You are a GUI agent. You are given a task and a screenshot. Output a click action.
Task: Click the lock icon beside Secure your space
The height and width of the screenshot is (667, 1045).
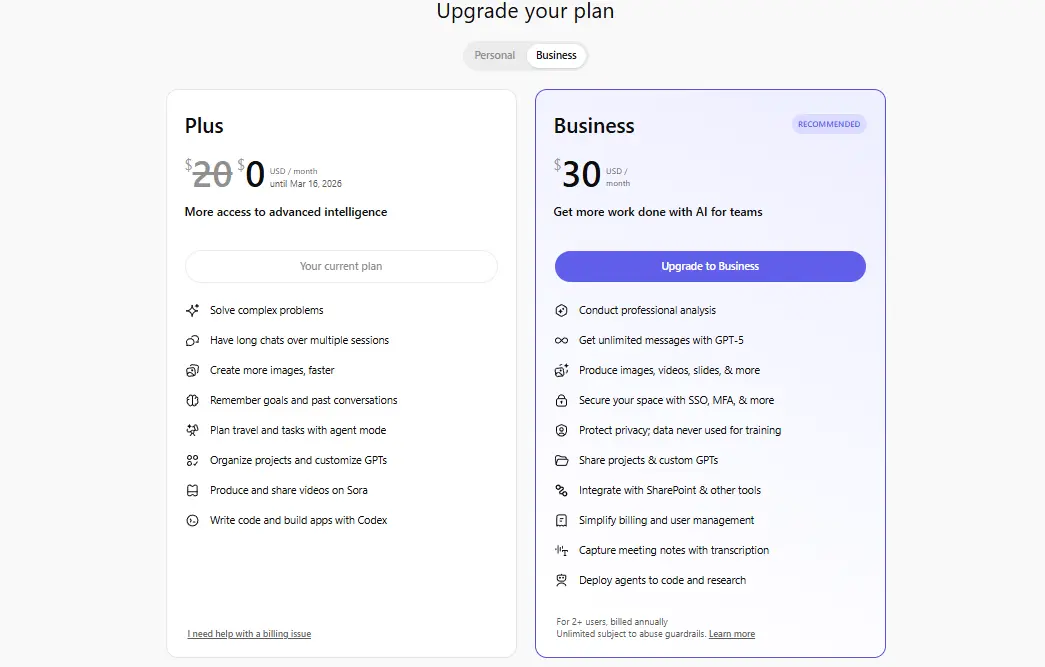562,400
